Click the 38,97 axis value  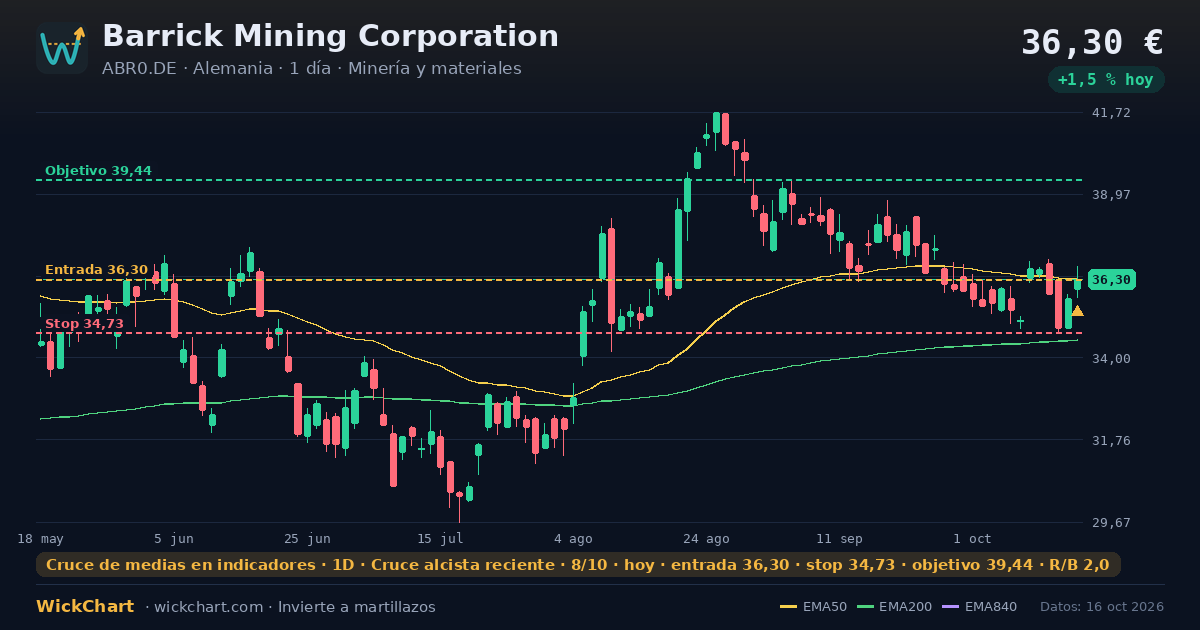pos(1110,195)
